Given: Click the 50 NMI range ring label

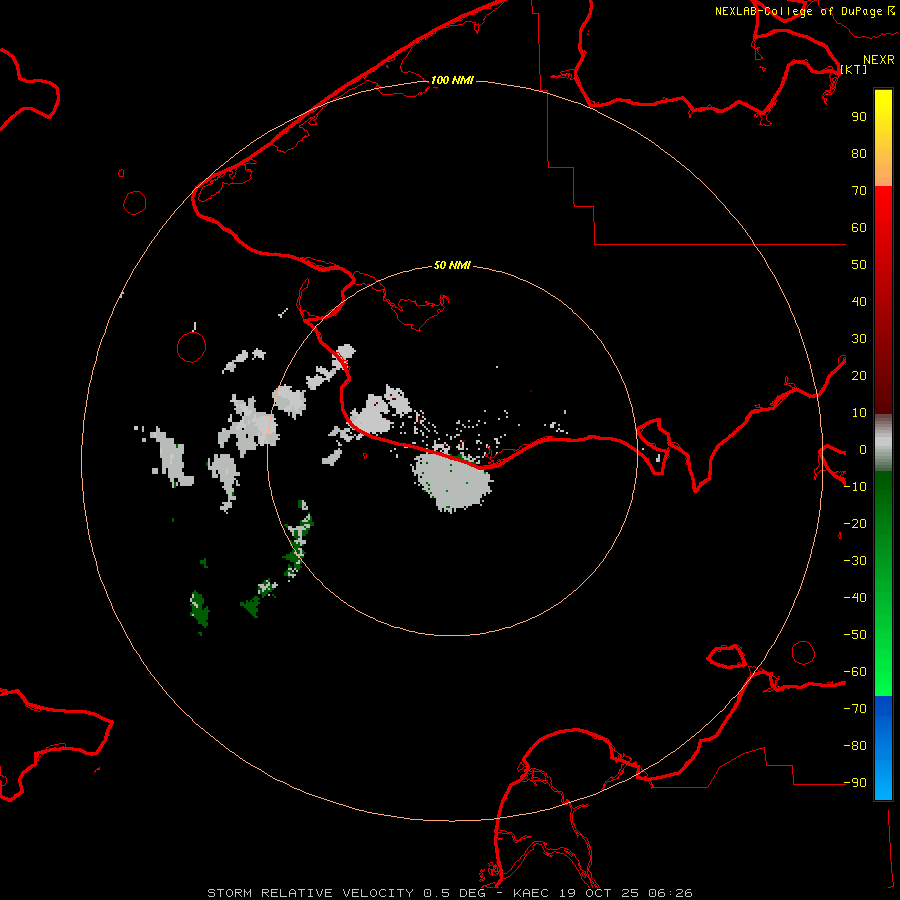Looking at the screenshot, I should tap(452, 265).
